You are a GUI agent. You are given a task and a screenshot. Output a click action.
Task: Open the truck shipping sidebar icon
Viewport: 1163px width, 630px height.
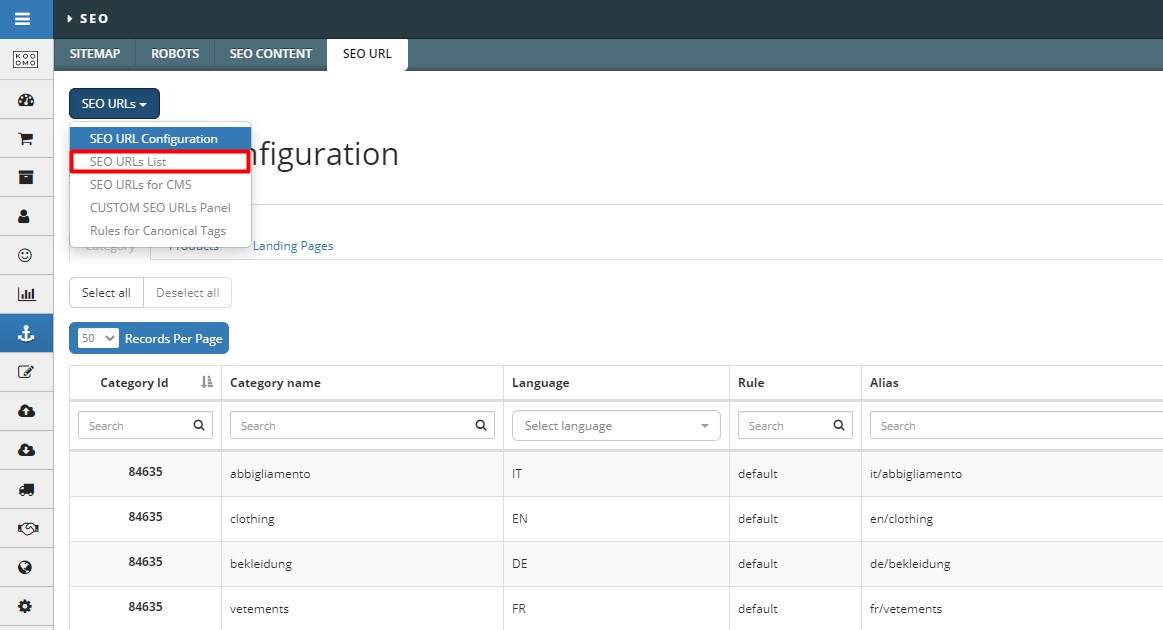click(27, 490)
